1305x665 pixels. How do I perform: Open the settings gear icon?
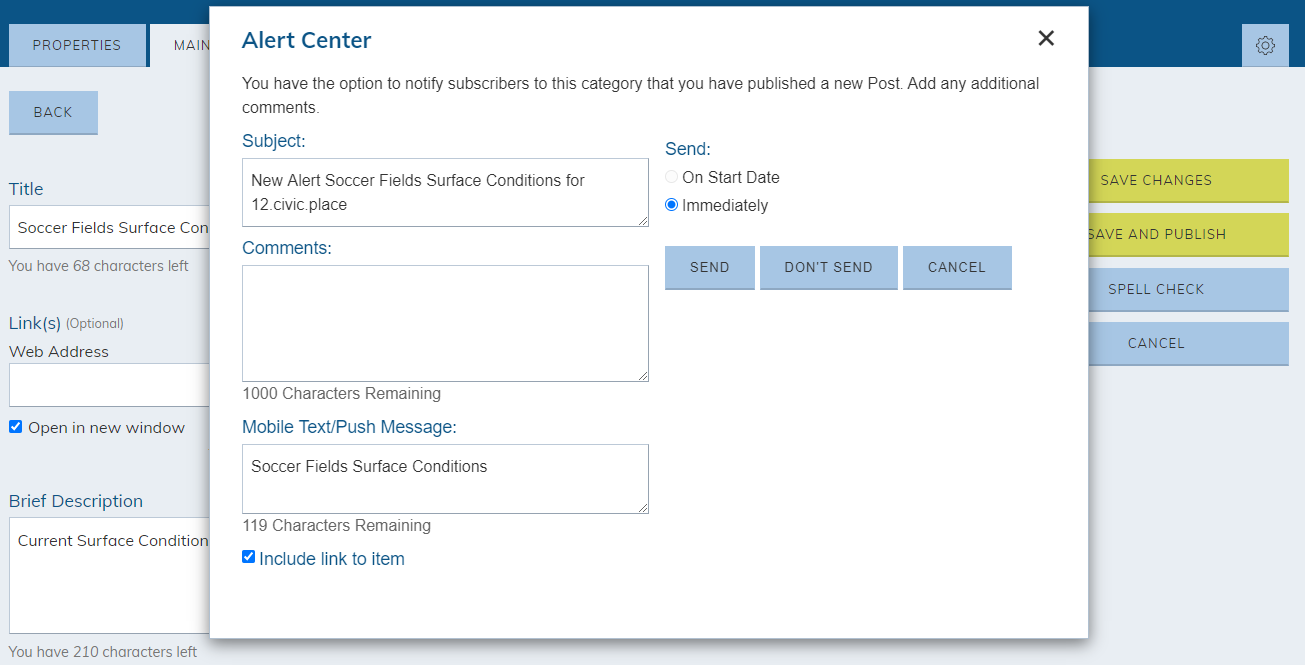[1265, 45]
